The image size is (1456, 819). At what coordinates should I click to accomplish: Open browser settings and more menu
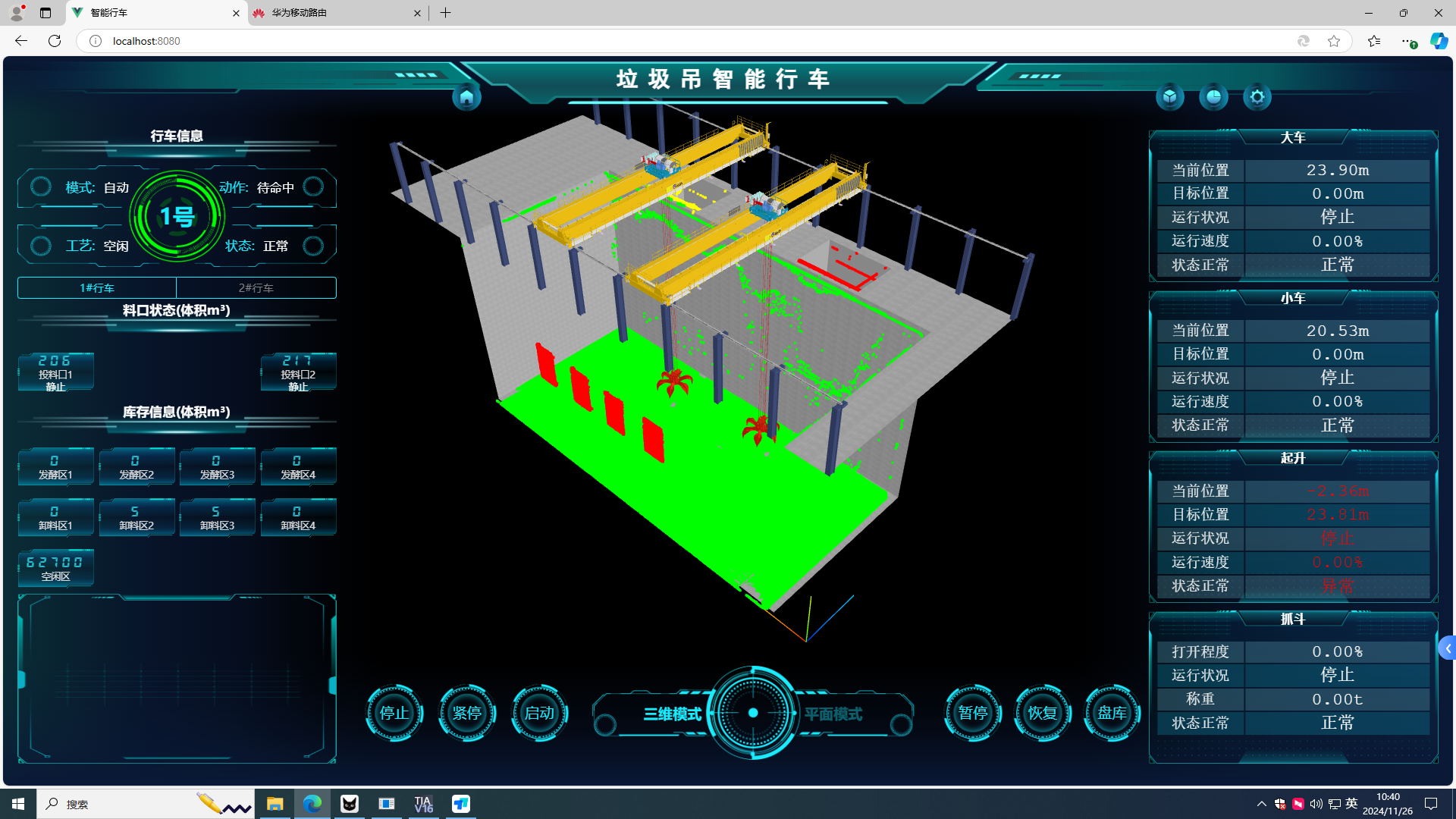[x=1407, y=41]
